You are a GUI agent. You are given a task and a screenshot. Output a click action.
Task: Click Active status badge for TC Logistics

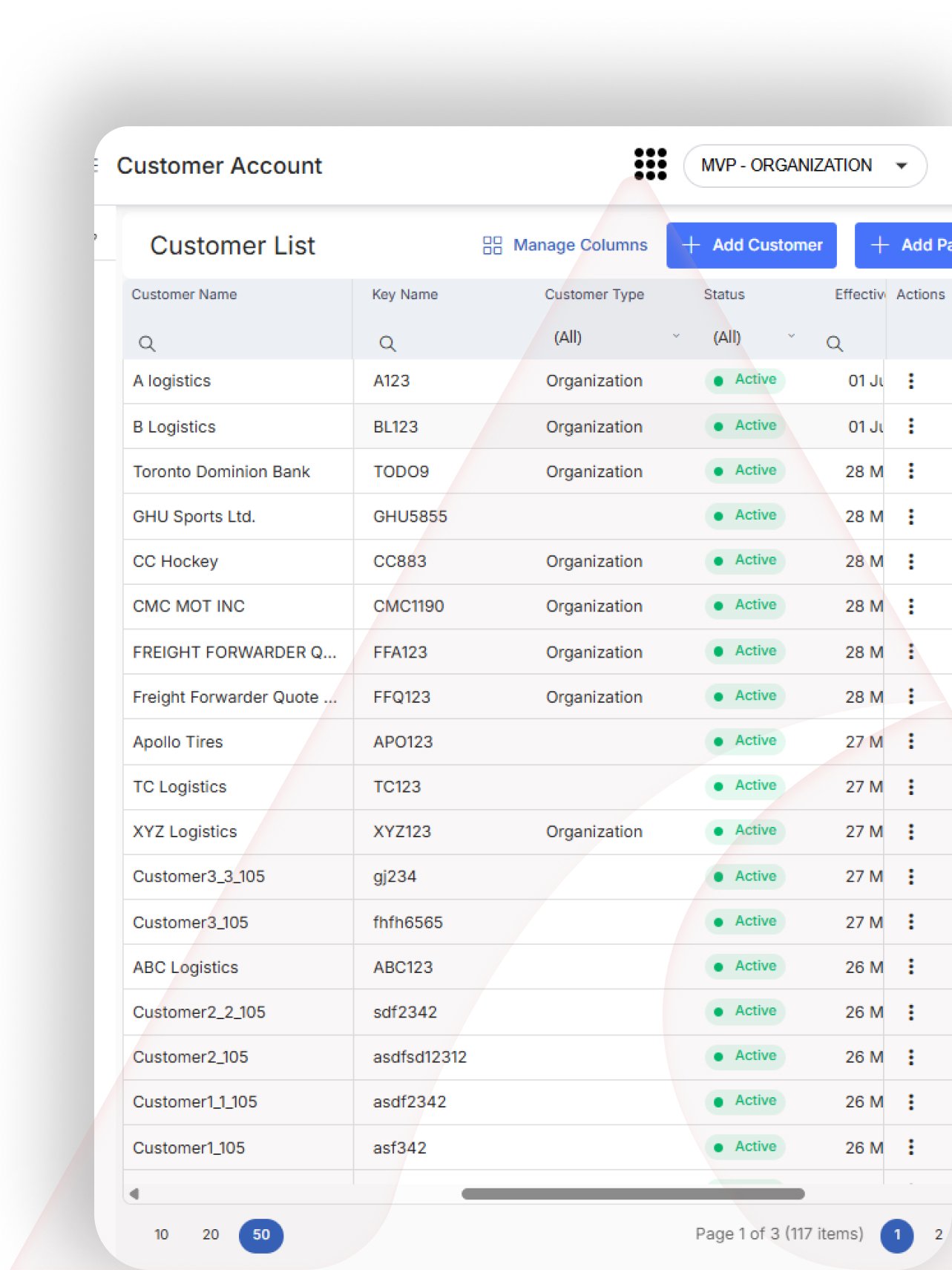745,785
